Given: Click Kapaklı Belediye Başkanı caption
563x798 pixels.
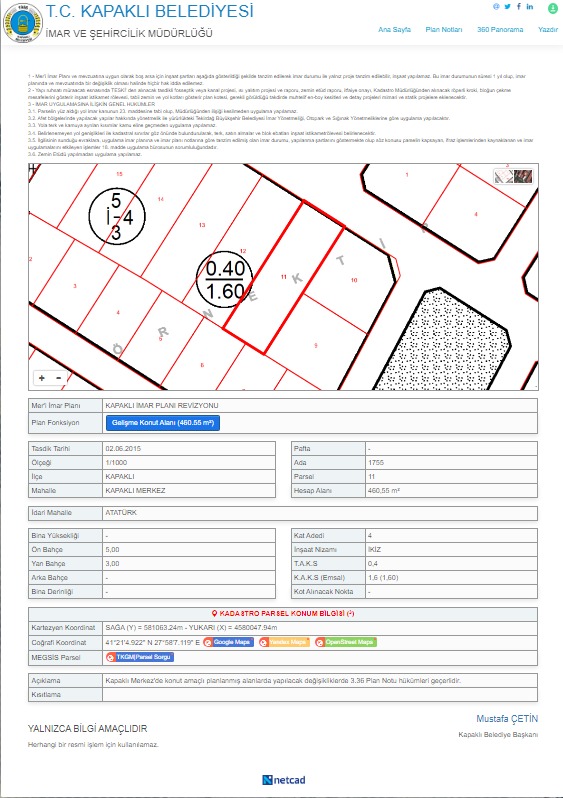Looking at the screenshot, I should [498, 734].
